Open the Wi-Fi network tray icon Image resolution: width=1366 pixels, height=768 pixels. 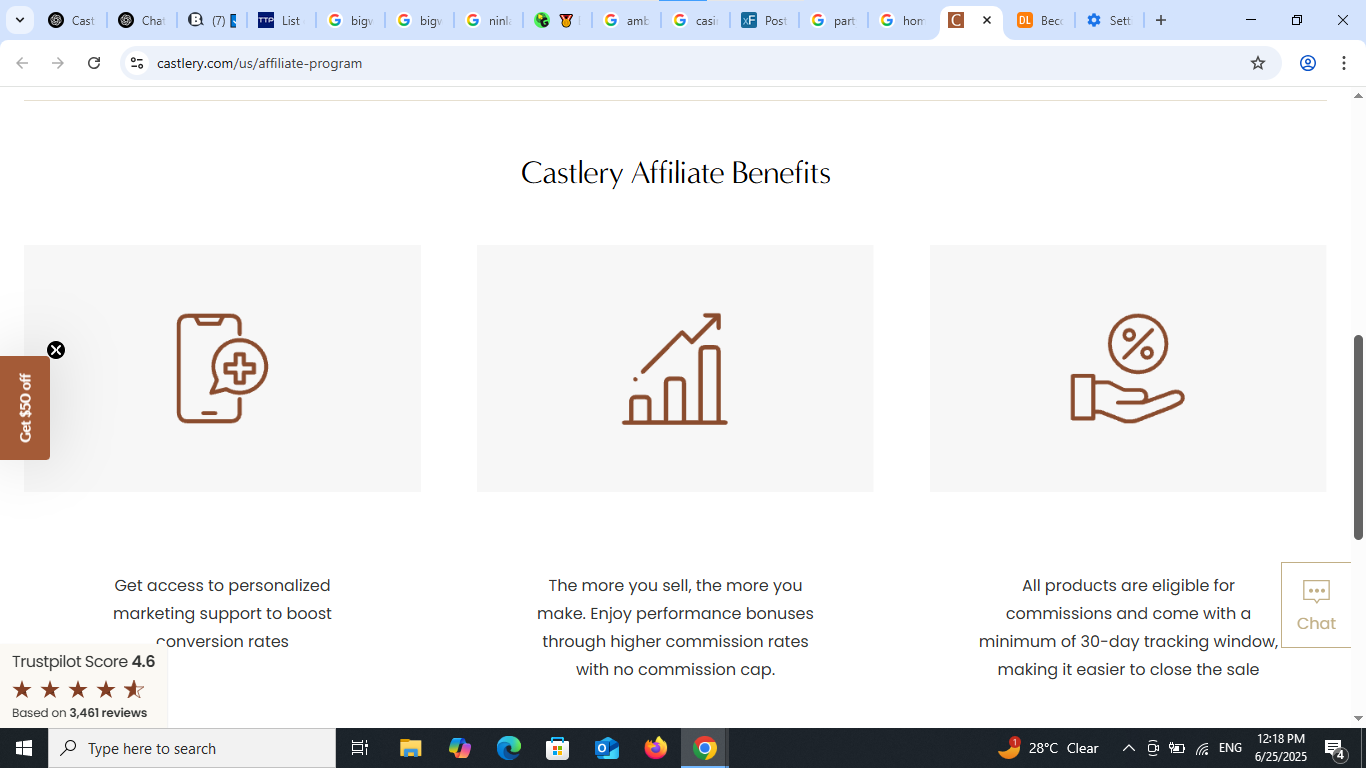(x=1202, y=748)
